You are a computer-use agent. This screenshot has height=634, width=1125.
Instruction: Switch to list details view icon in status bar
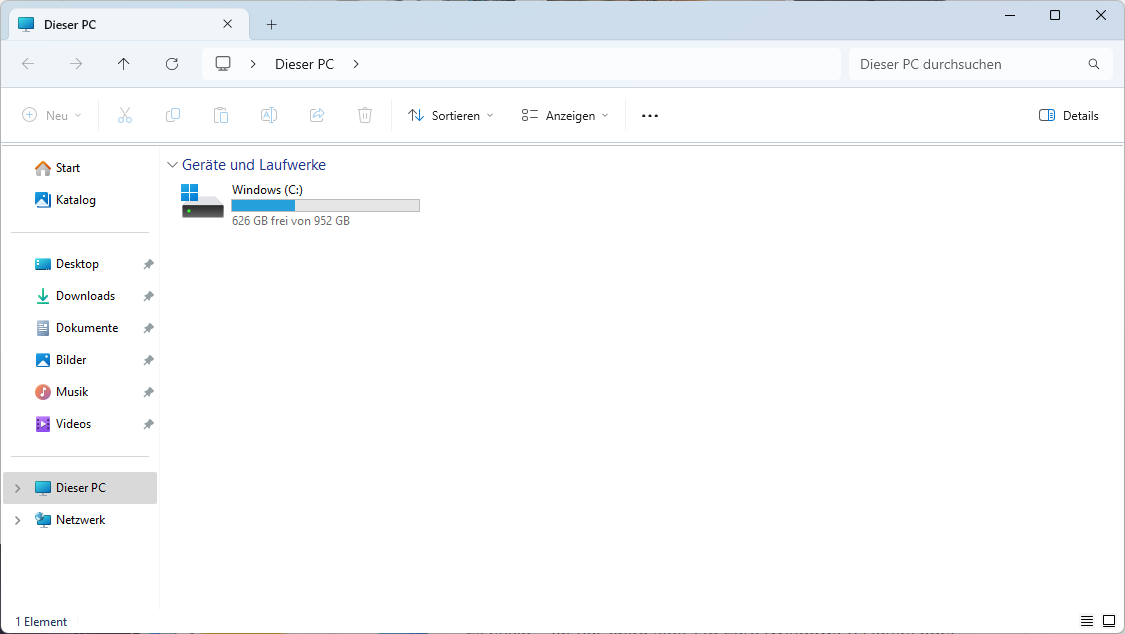(1087, 621)
